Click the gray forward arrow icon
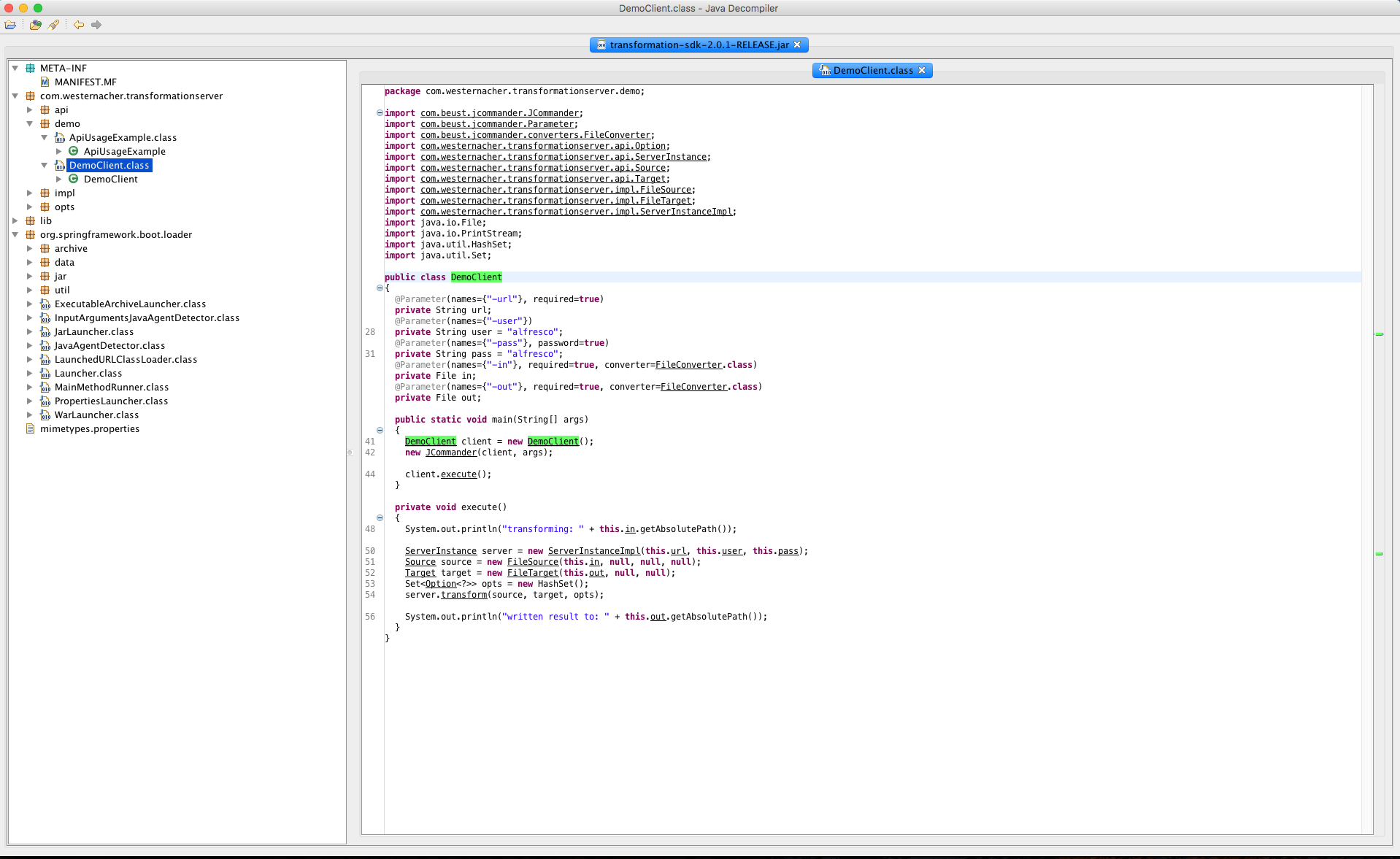The height and width of the screenshot is (859, 1400). coord(96,25)
